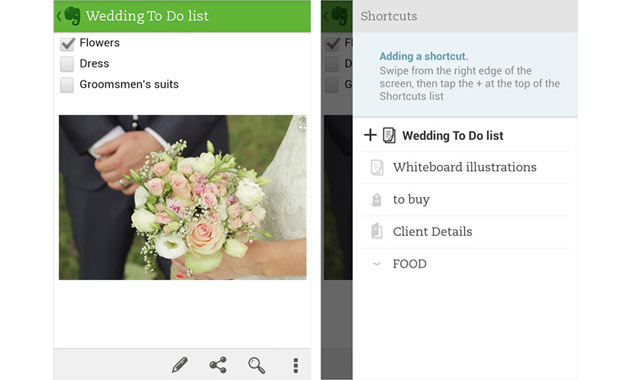
Task: Tap the Flowers checklist item text
Action: (x=100, y=43)
